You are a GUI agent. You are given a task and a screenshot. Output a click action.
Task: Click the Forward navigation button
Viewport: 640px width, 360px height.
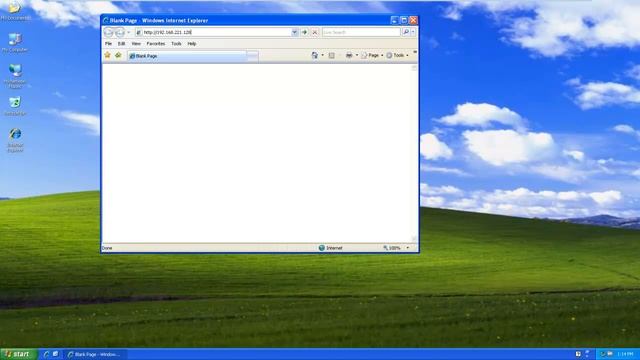click(x=120, y=32)
